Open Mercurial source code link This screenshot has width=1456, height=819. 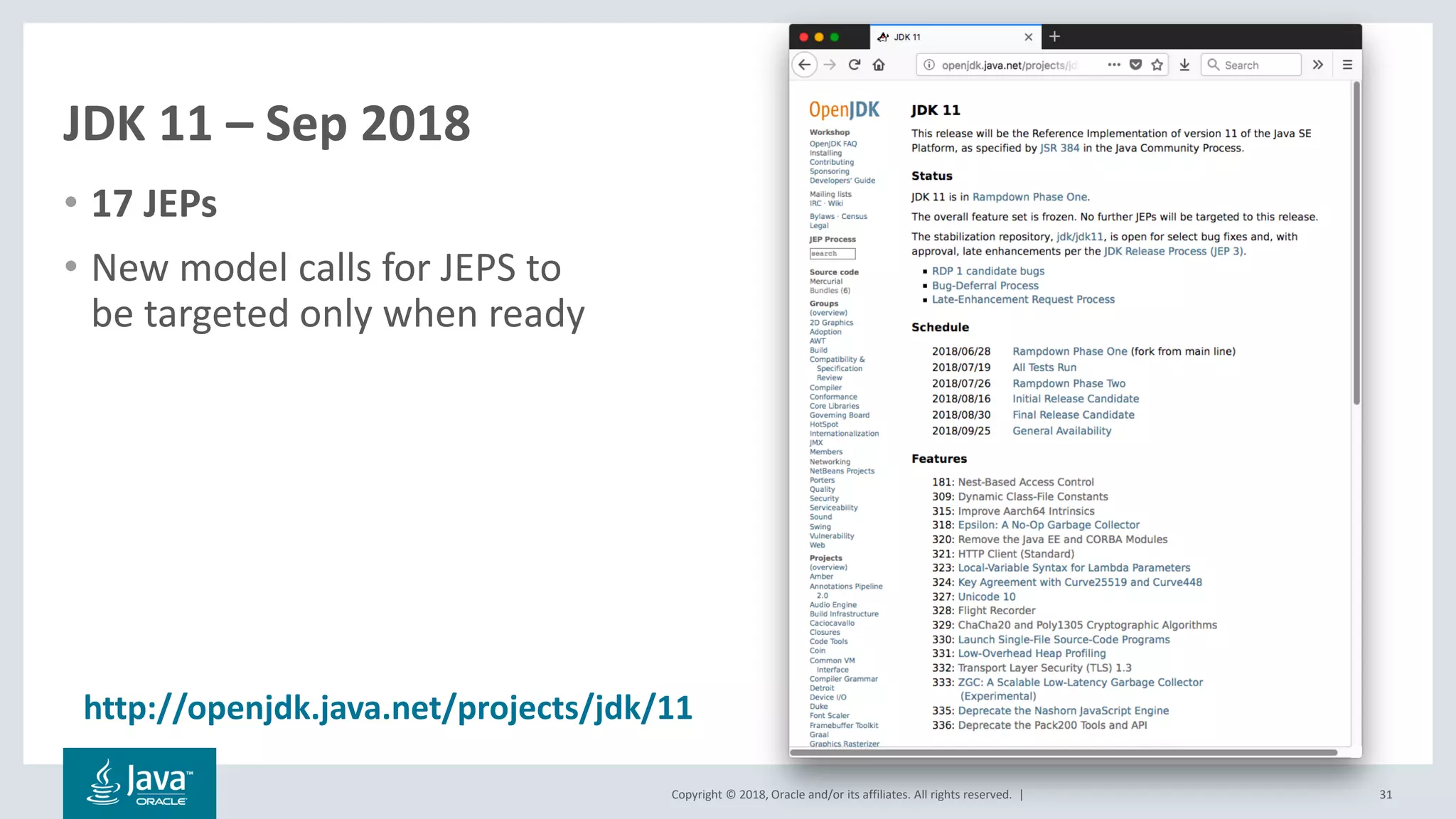coord(826,282)
